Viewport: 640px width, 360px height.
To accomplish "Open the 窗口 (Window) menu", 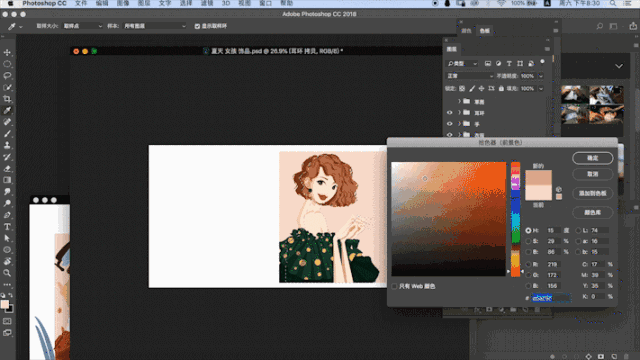I will click(x=266, y=3).
